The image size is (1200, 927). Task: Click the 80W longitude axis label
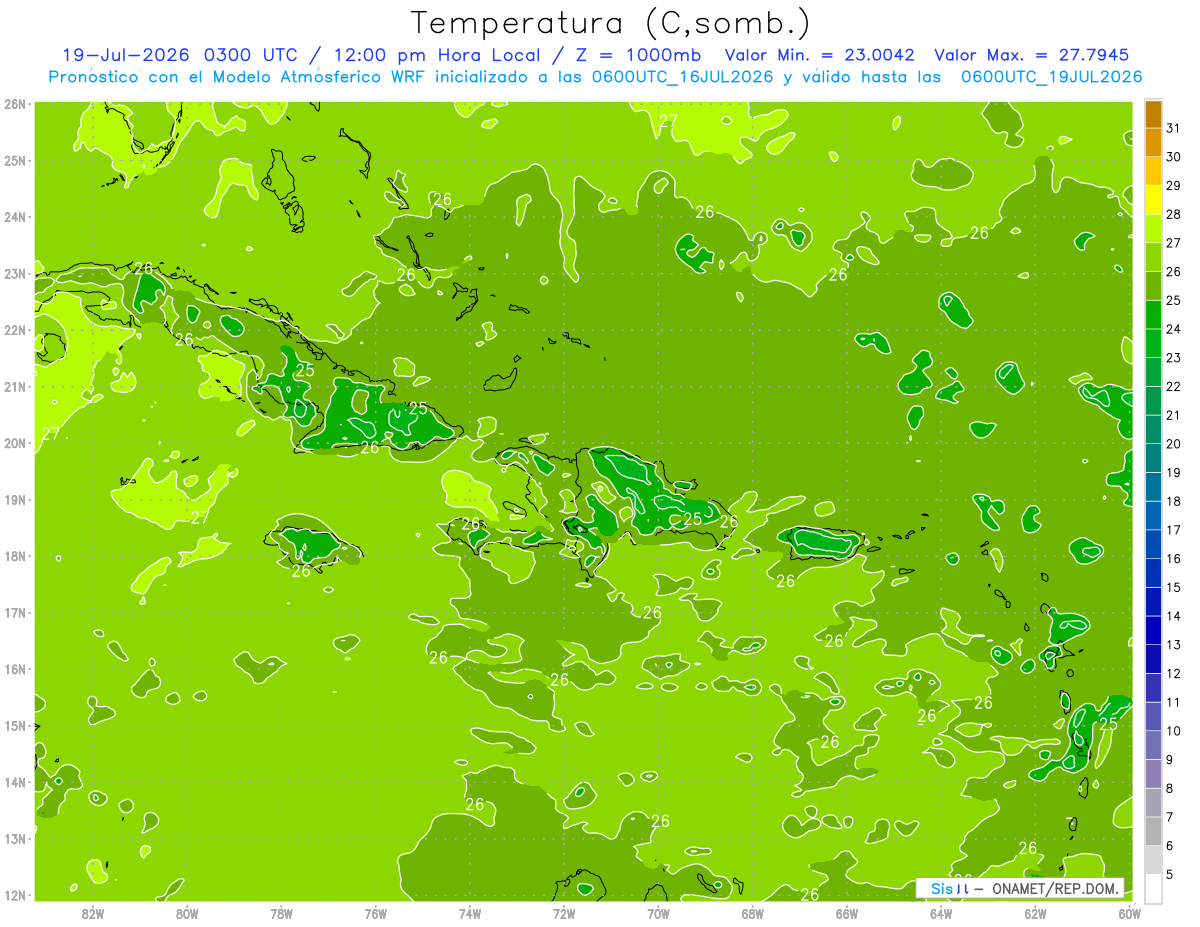187,913
